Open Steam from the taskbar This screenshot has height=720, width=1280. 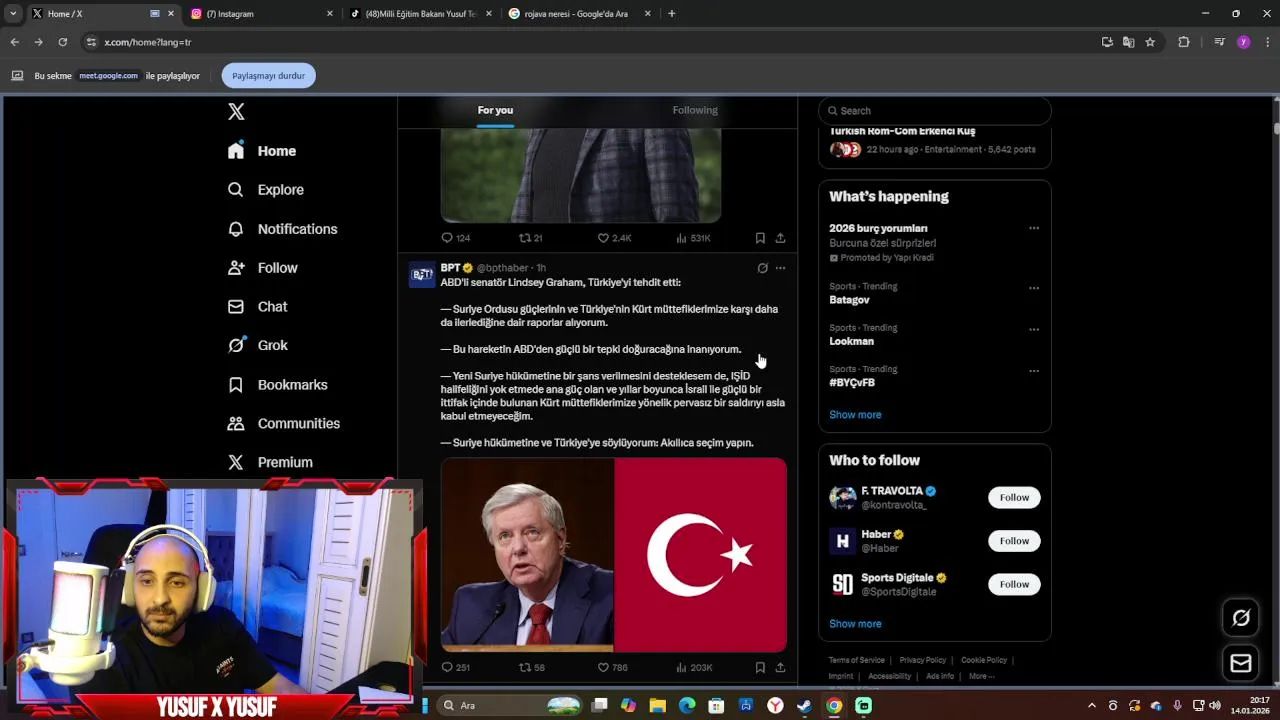click(804, 705)
